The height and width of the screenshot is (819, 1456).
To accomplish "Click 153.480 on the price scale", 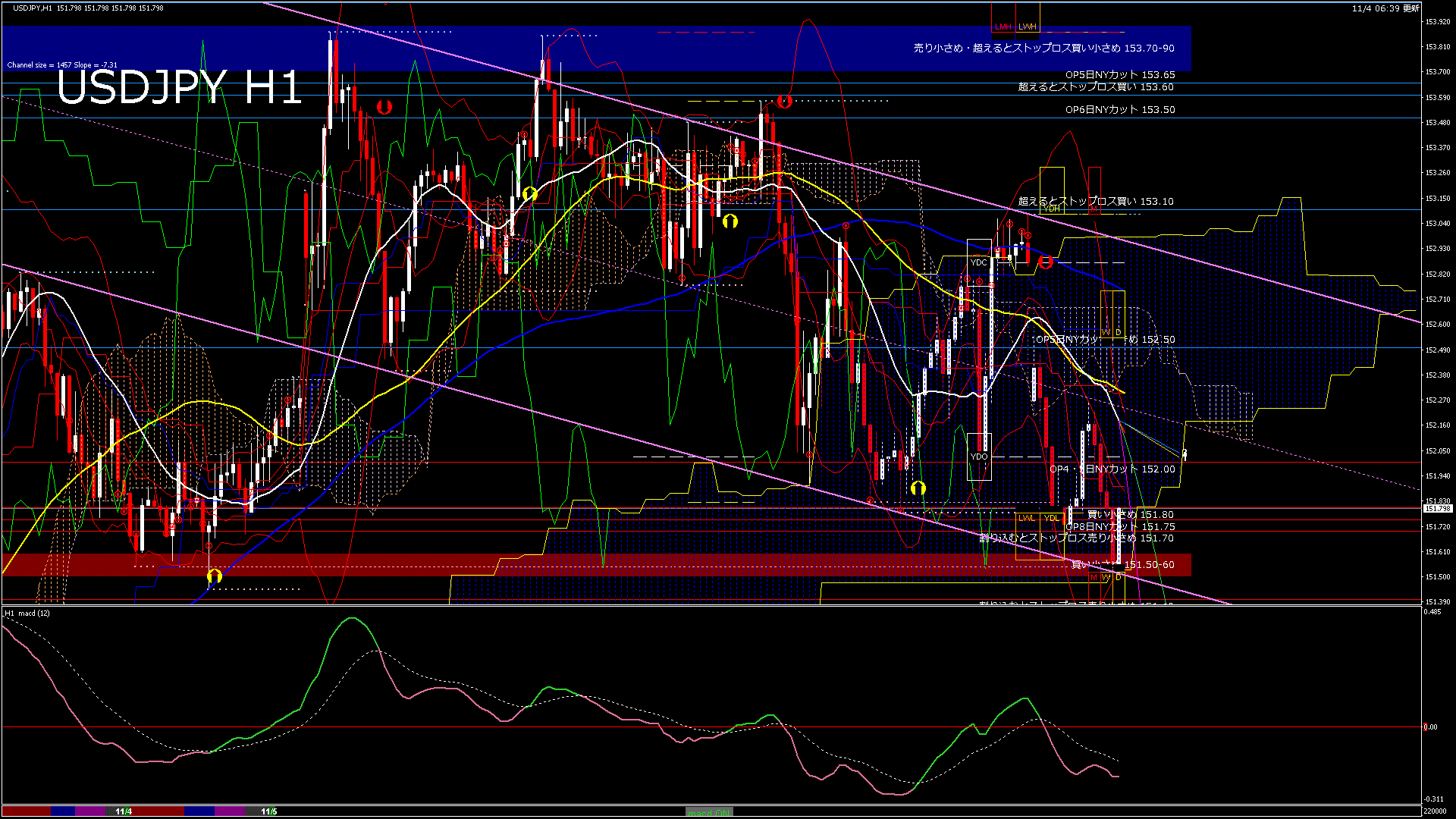I will (1438, 123).
